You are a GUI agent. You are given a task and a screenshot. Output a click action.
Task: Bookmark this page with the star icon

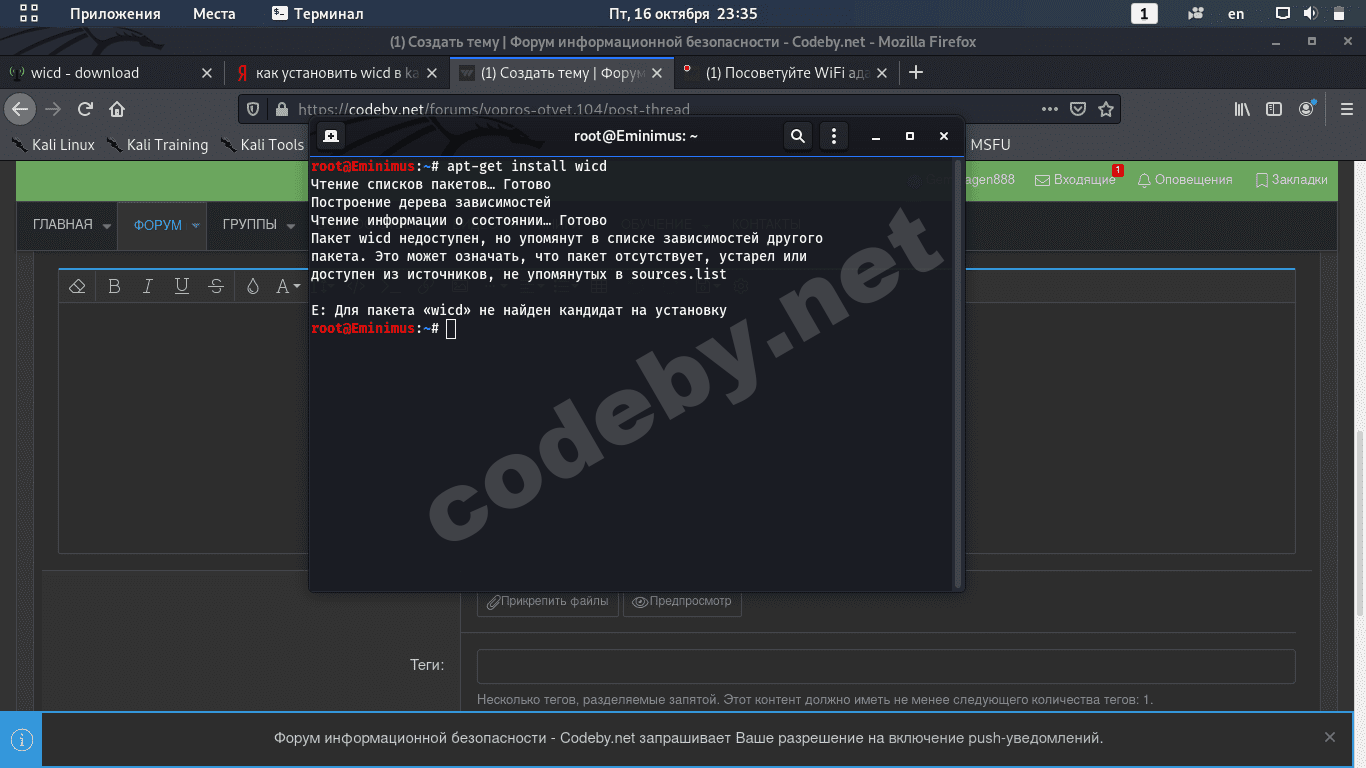(x=1105, y=109)
